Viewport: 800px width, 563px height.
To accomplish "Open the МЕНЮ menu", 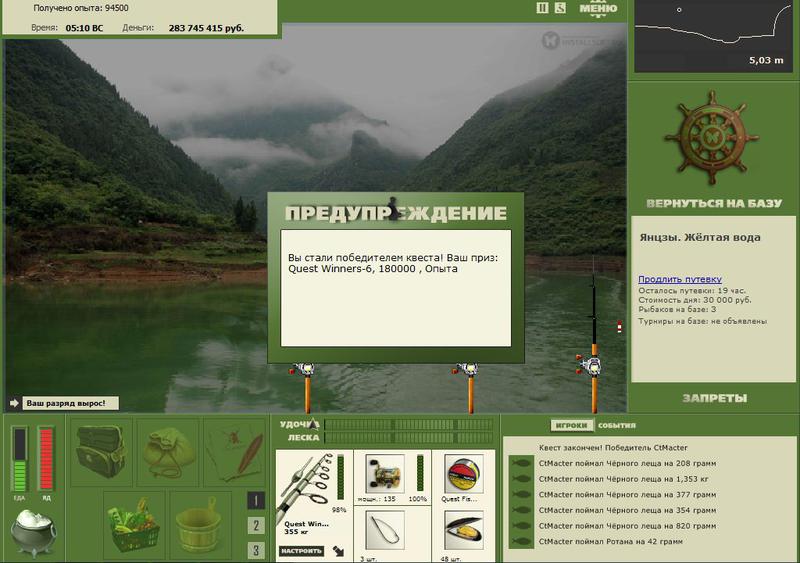I will coord(598,9).
